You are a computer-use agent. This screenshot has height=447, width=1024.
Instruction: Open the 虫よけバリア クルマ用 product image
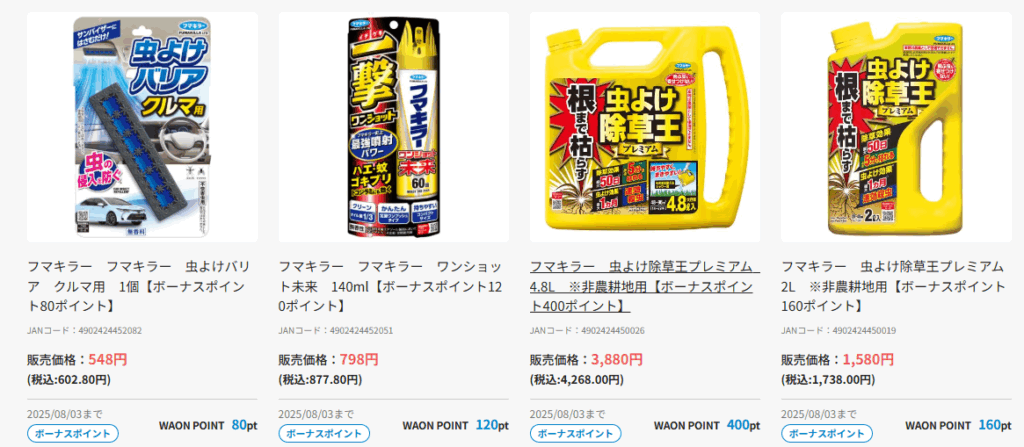tap(142, 127)
